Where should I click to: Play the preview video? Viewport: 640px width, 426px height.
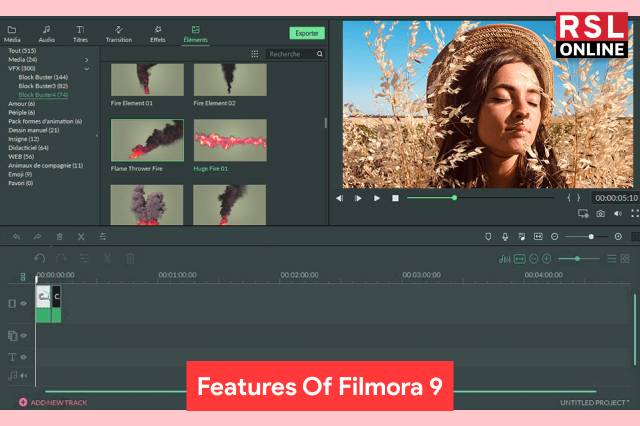(377, 198)
